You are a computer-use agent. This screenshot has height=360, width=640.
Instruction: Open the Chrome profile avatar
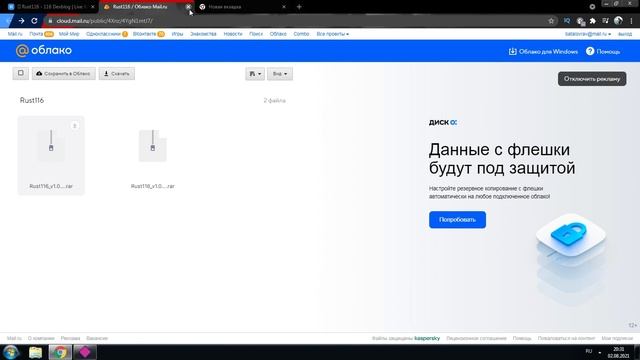tap(618, 20)
